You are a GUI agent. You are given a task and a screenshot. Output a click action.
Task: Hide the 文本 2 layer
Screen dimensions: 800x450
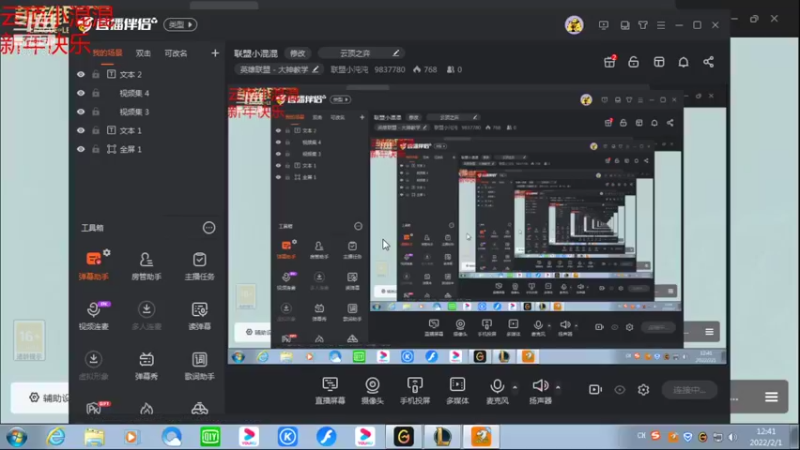point(81,74)
